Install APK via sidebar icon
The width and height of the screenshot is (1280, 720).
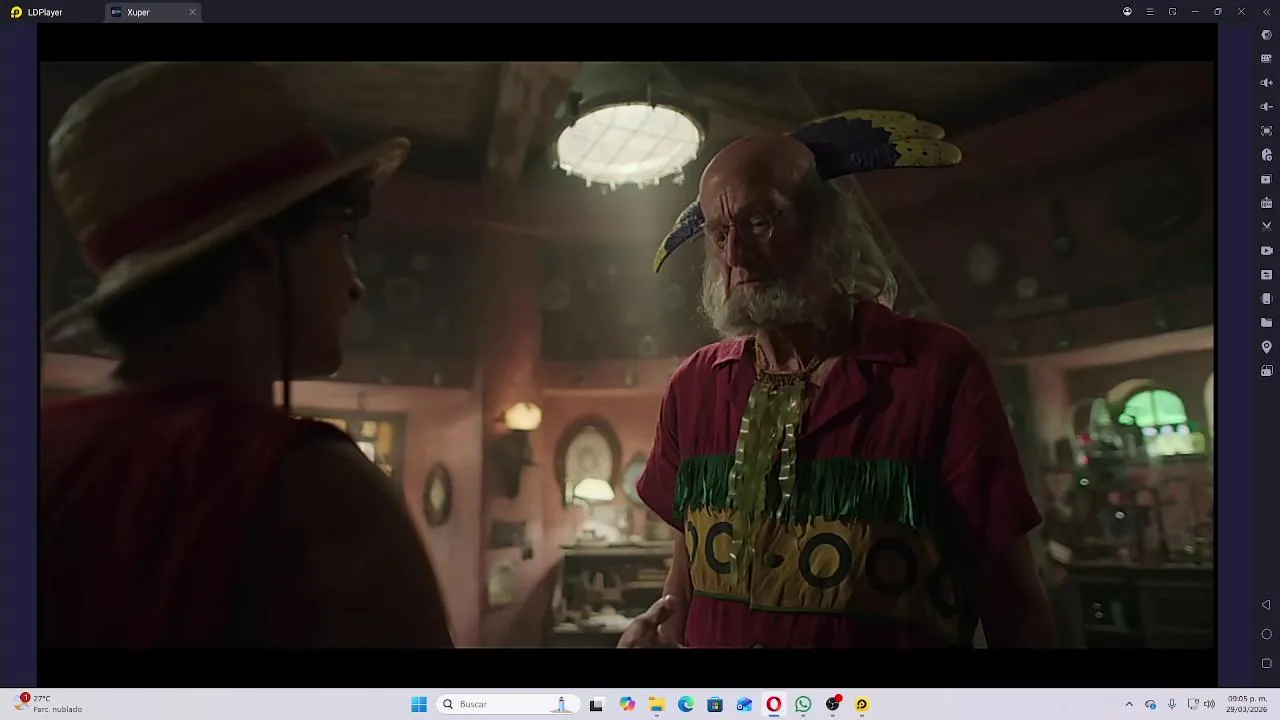coord(1266,203)
